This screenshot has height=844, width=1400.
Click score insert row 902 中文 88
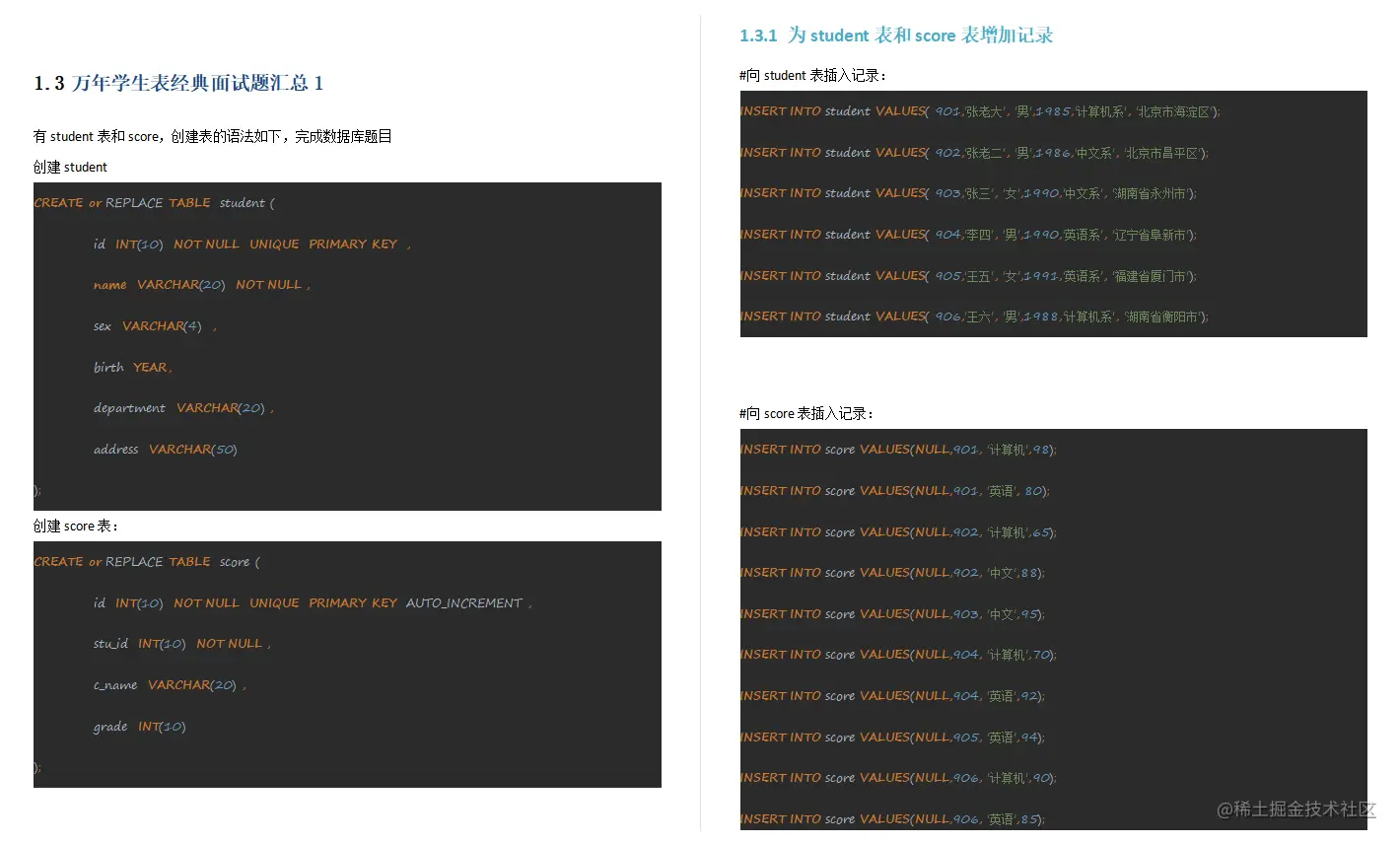pos(893,573)
